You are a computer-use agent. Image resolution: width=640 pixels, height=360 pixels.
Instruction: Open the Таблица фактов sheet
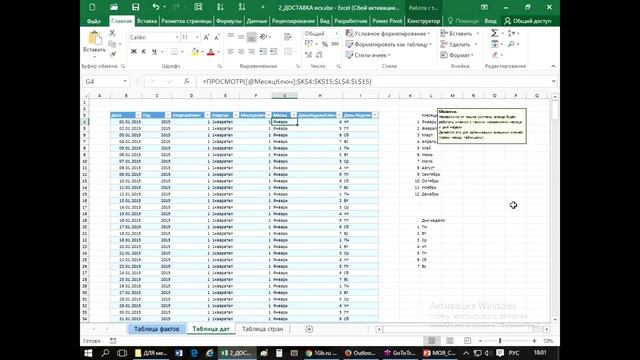[x=157, y=329]
